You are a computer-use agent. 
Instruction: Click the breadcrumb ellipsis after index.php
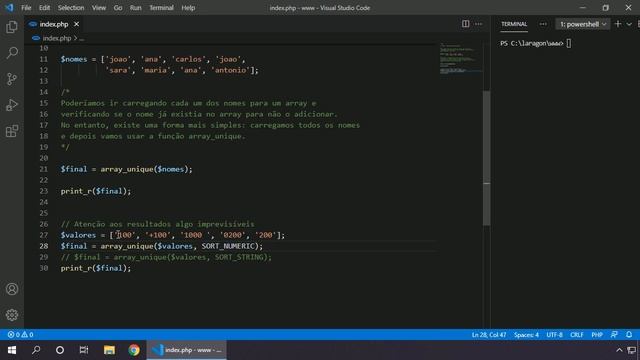pyautogui.click(x=82, y=38)
